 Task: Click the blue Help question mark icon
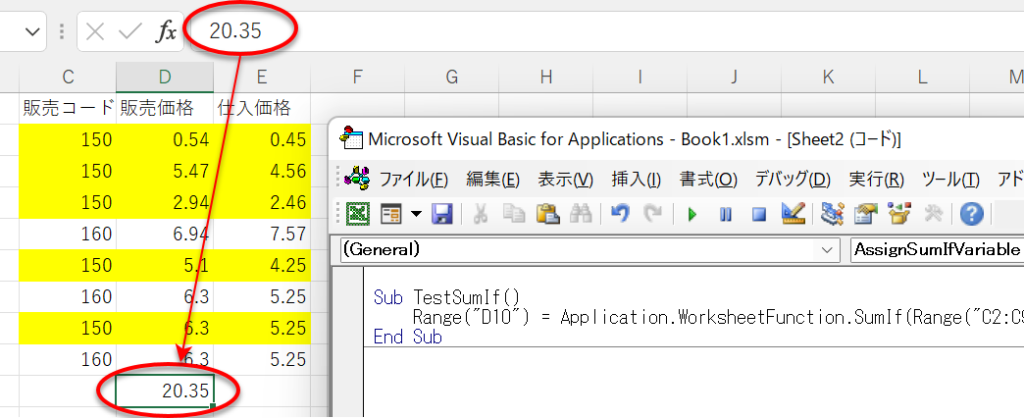tap(971, 214)
